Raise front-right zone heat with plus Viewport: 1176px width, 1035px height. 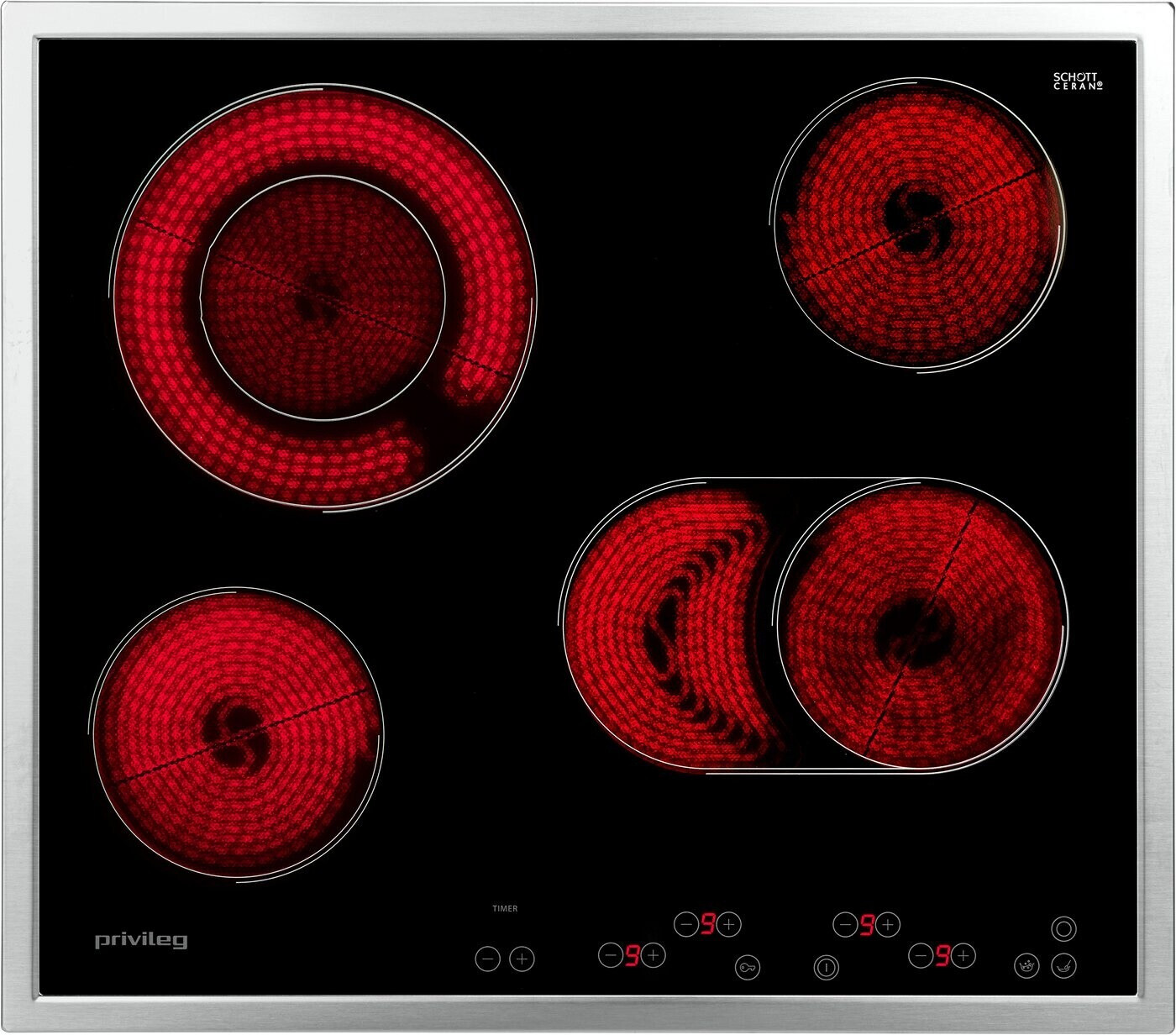(963, 955)
